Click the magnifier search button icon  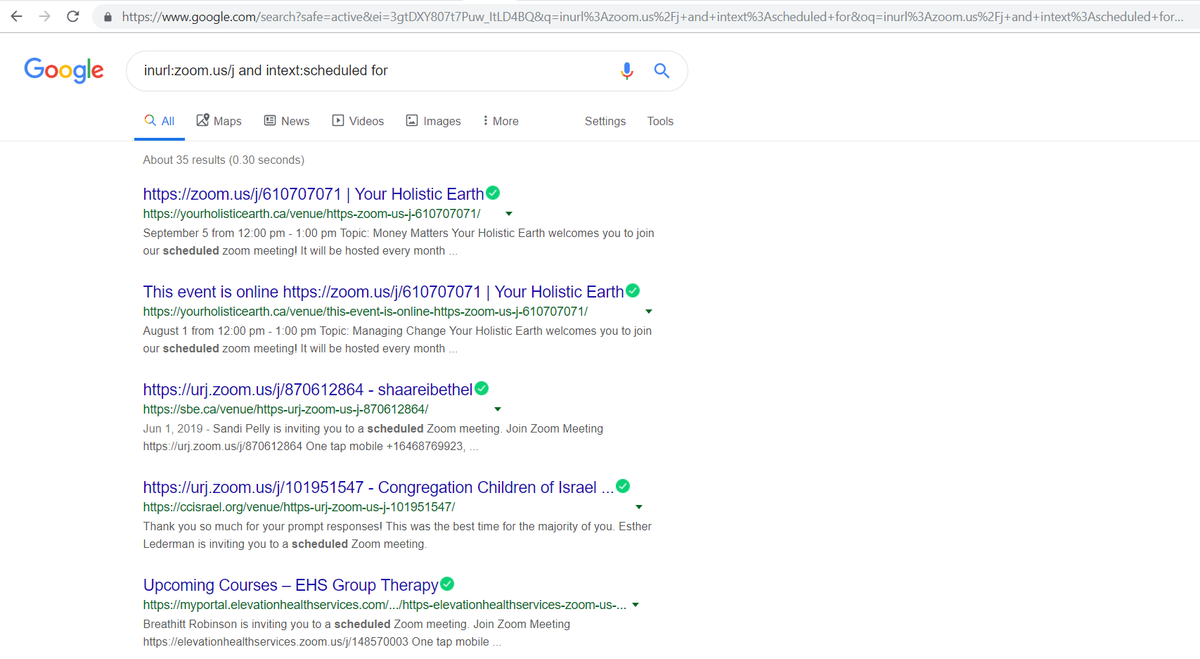661,70
